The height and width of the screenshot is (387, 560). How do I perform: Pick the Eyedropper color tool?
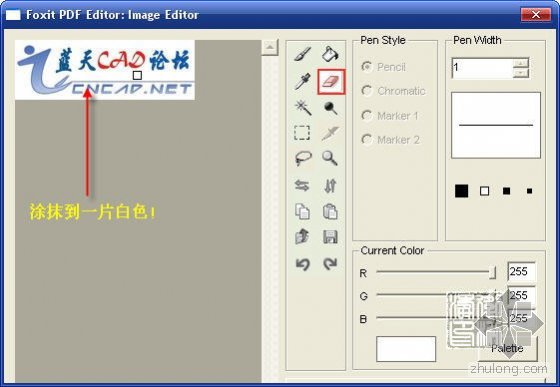pos(302,81)
